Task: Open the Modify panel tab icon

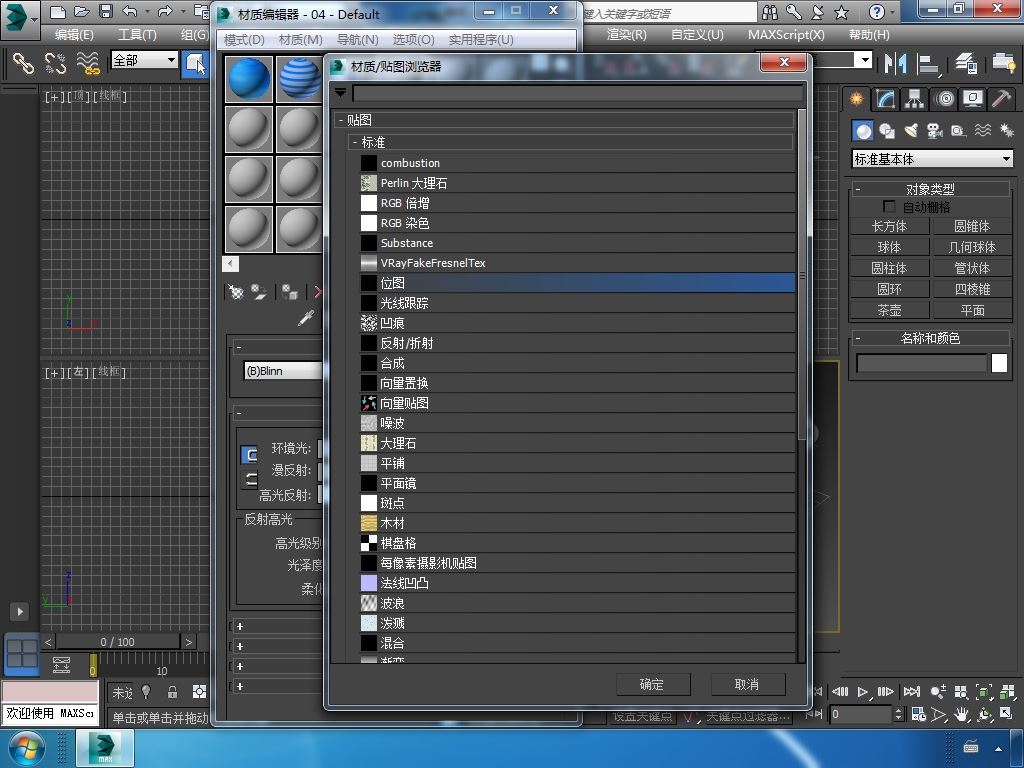Action: [885, 99]
